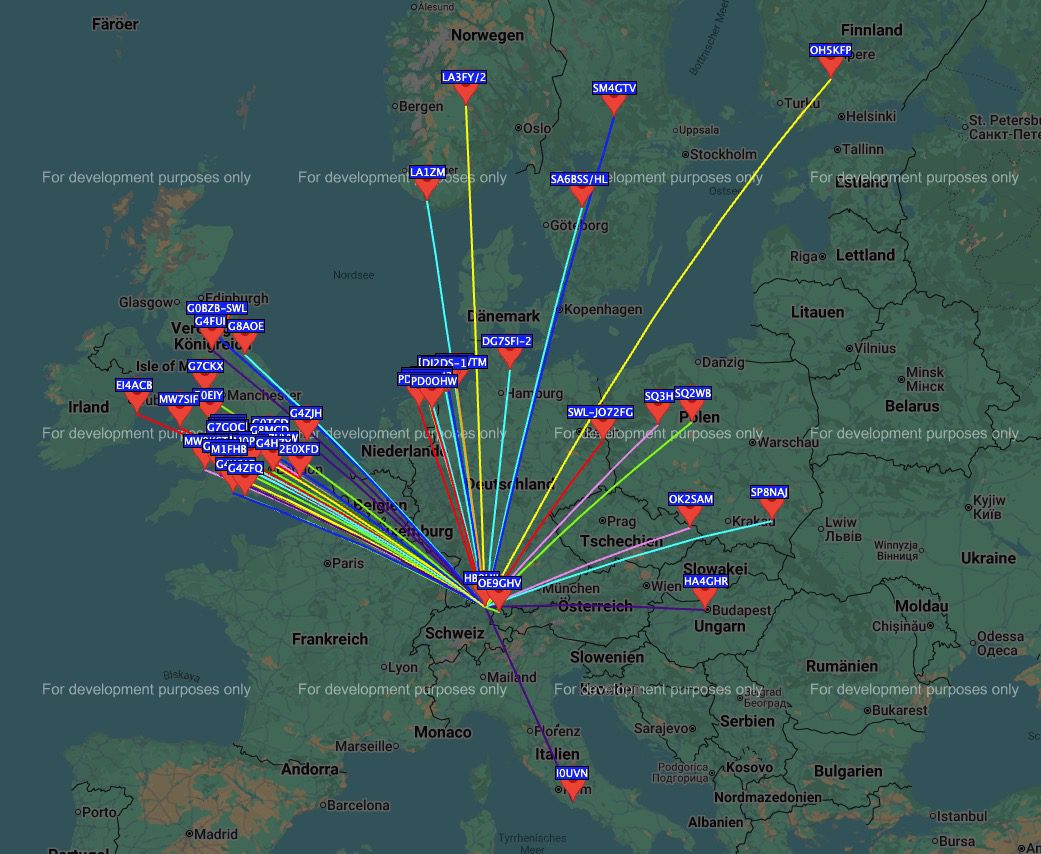
Task: Select the SQ2WB pin in Poland
Action: point(692,410)
